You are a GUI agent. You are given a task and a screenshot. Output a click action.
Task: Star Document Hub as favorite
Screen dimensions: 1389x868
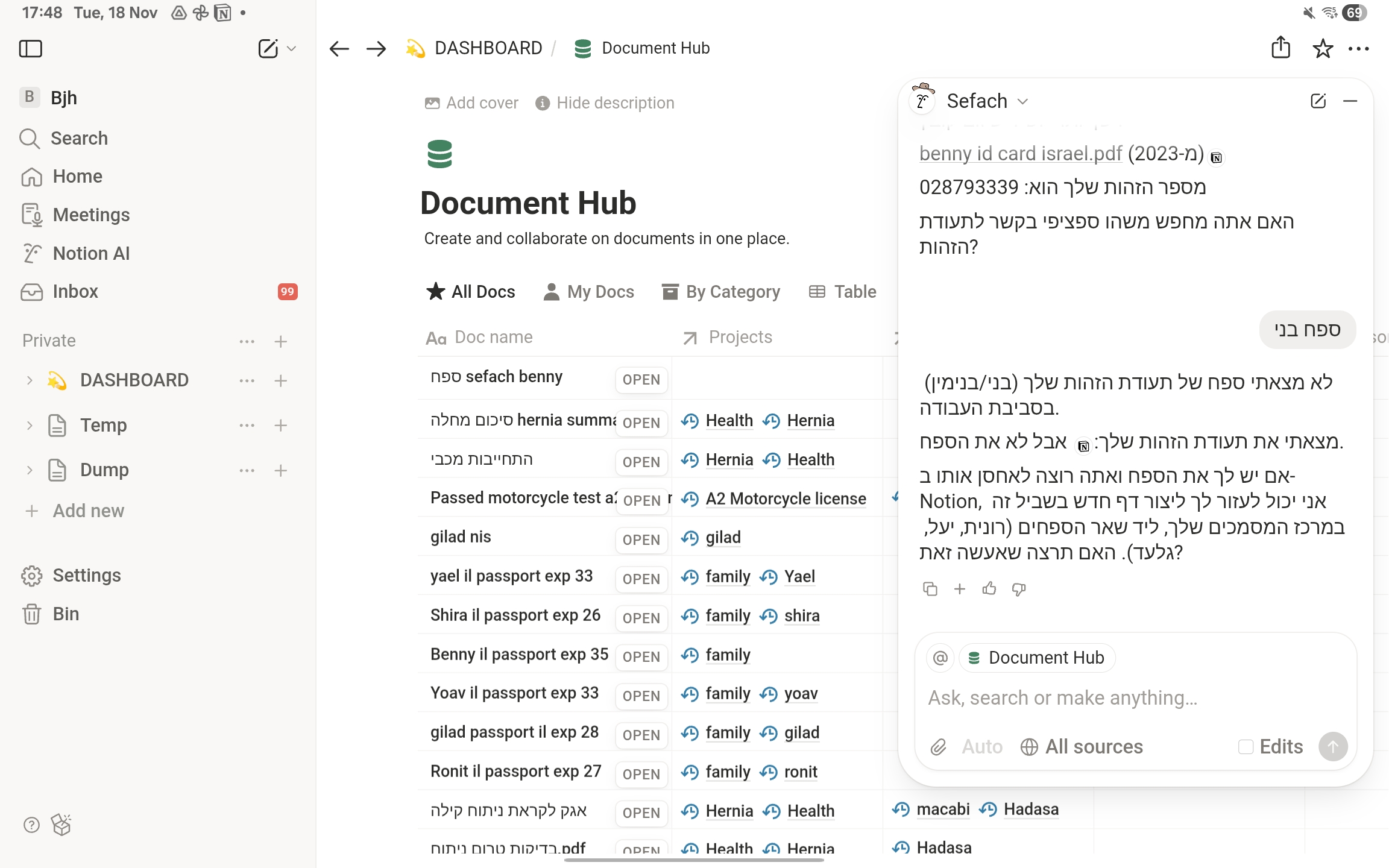click(1323, 48)
